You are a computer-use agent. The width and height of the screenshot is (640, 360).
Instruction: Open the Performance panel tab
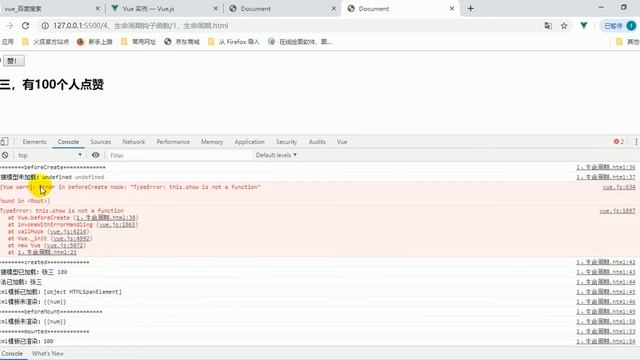[x=173, y=142]
